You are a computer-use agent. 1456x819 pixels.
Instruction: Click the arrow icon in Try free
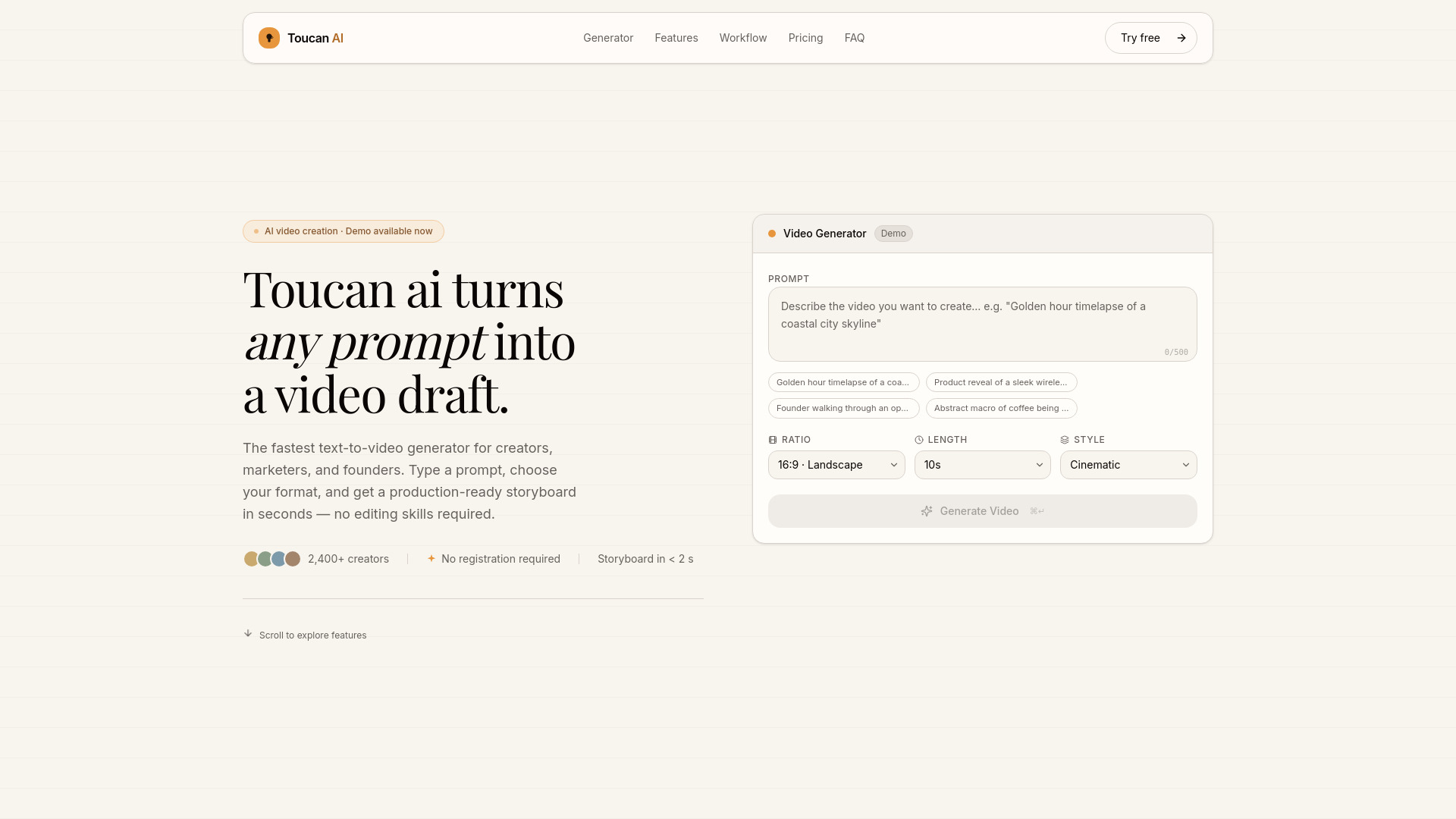tap(1181, 38)
